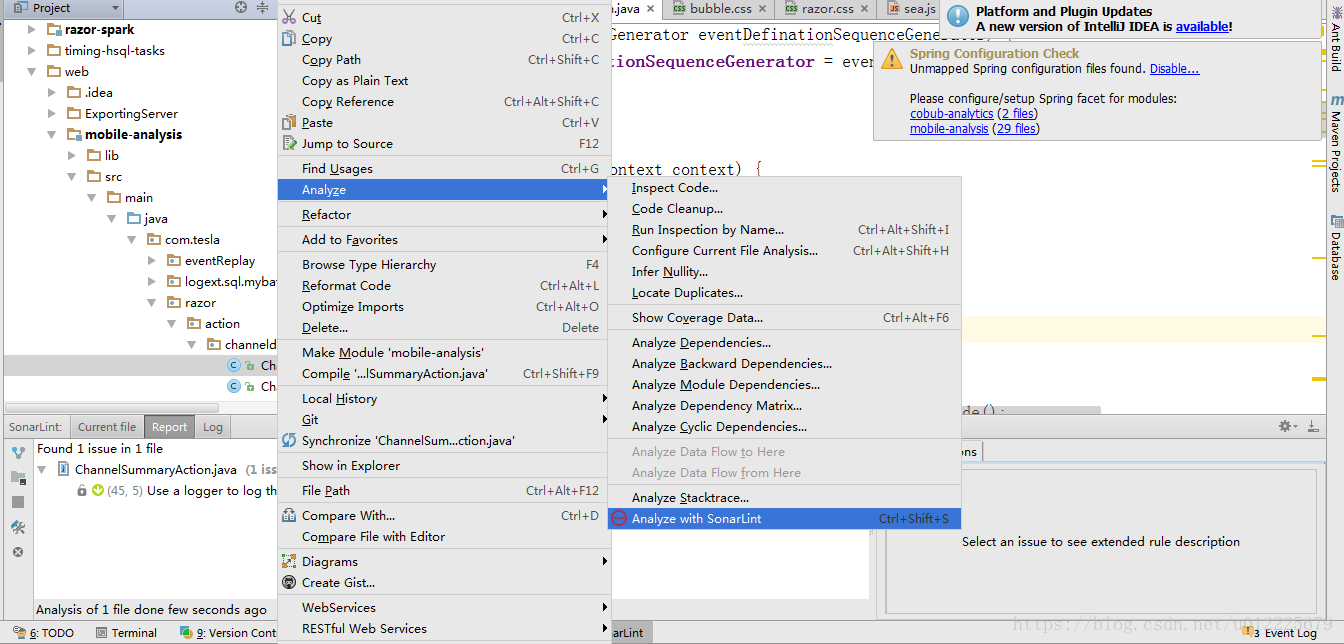The width and height of the screenshot is (1344, 644).
Task: Expand the lib folder arrow
Action: pyautogui.click(x=72, y=155)
